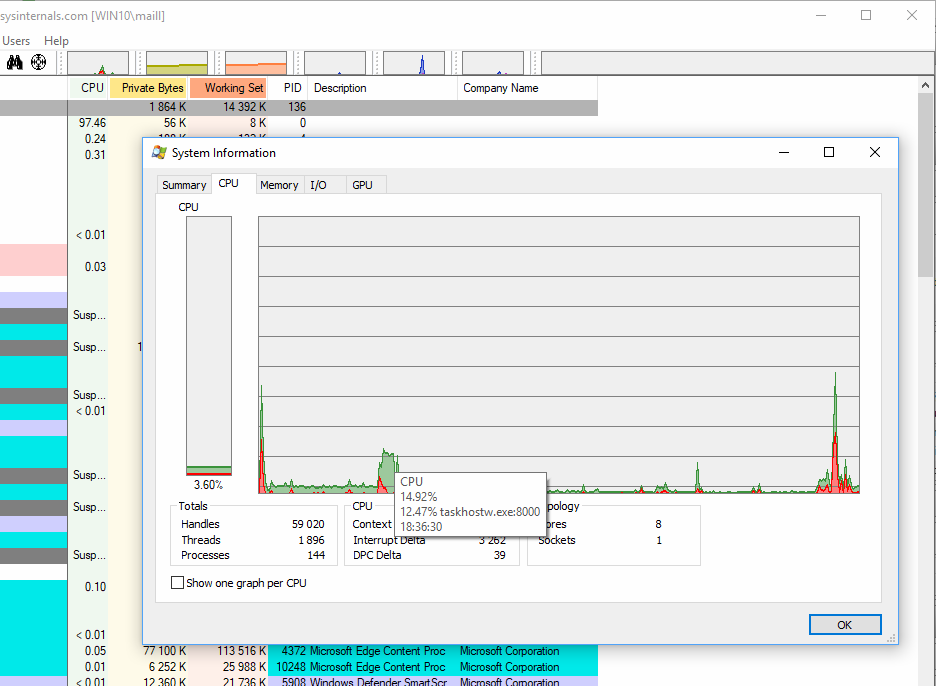Switch to the Memory tab
The height and width of the screenshot is (686, 936).
pyautogui.click(x=279, y=185)
